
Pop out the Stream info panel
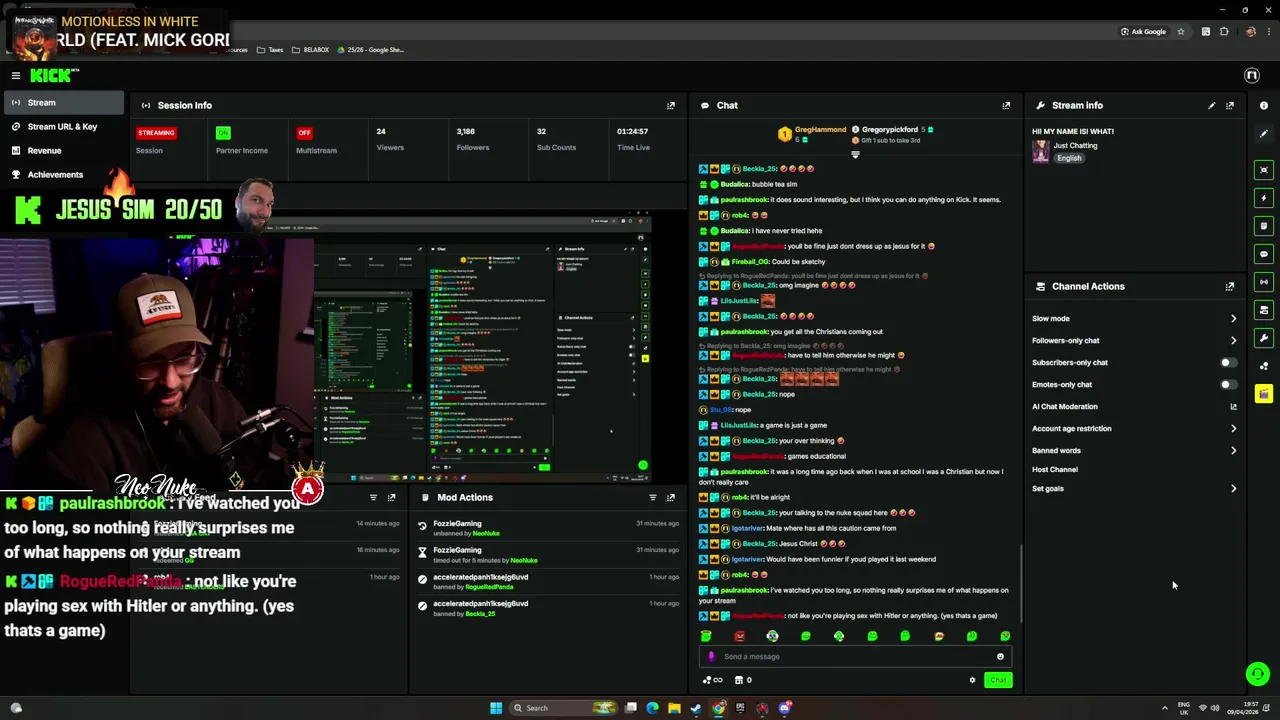tap(1230, 105)
